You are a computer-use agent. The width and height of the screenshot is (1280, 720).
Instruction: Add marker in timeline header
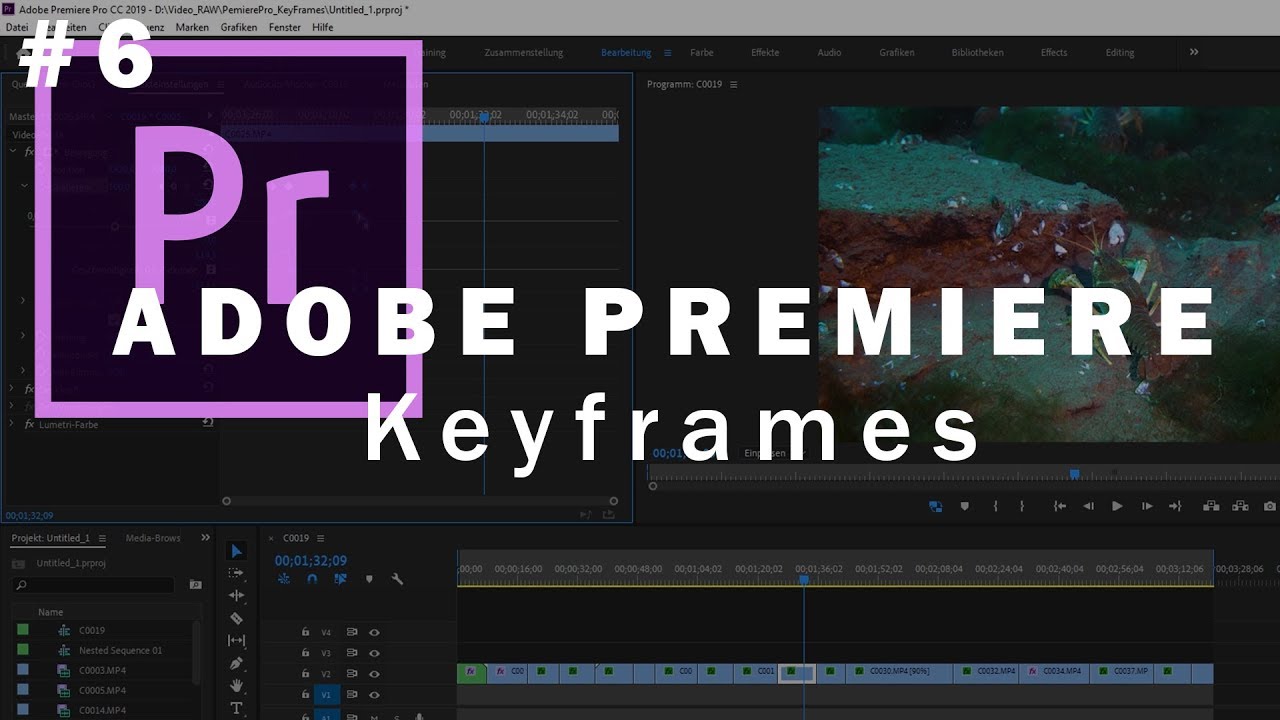pos(369,579)
